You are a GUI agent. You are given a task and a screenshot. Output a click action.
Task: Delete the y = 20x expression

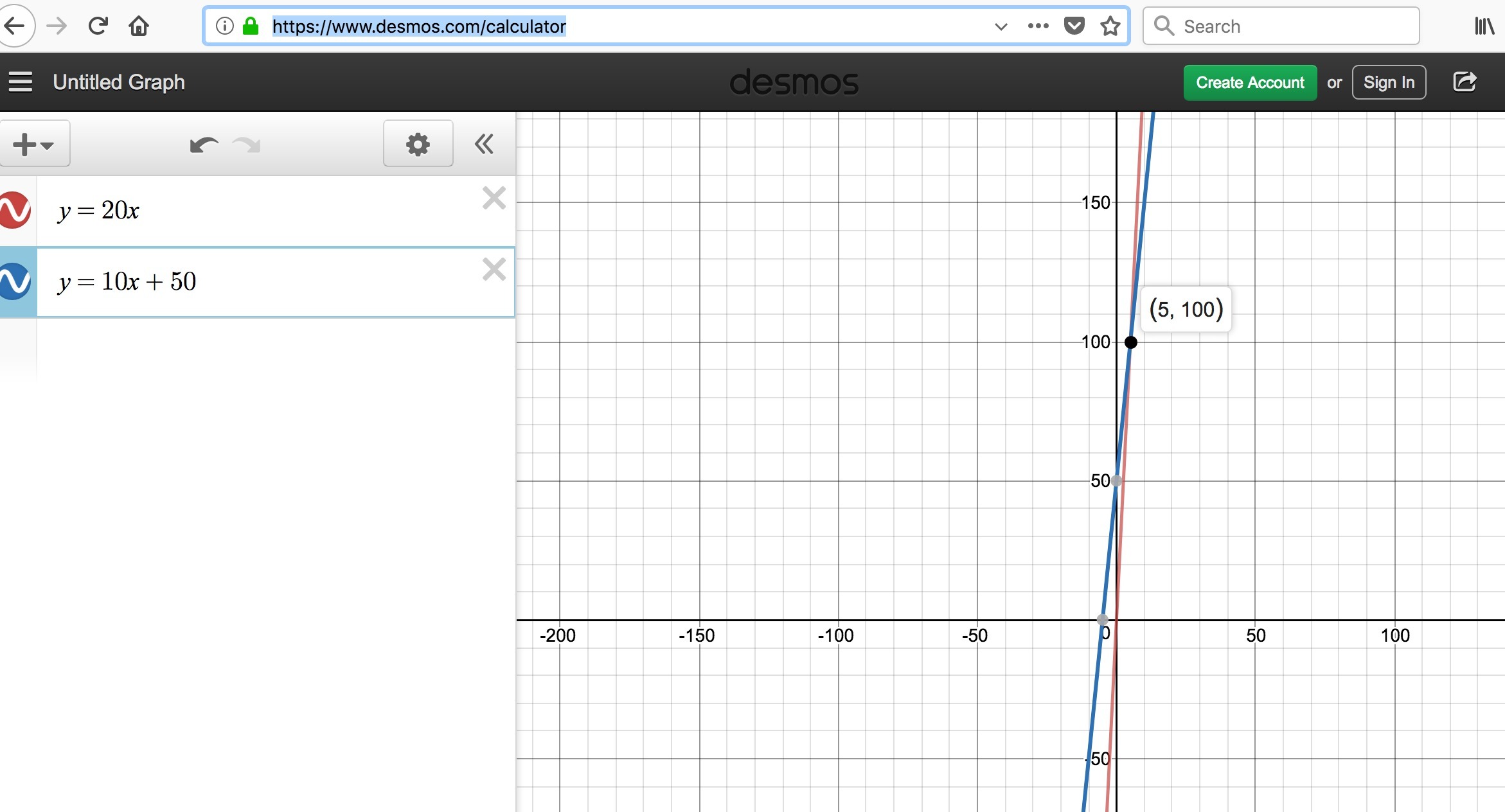click(x=494, y=199)
